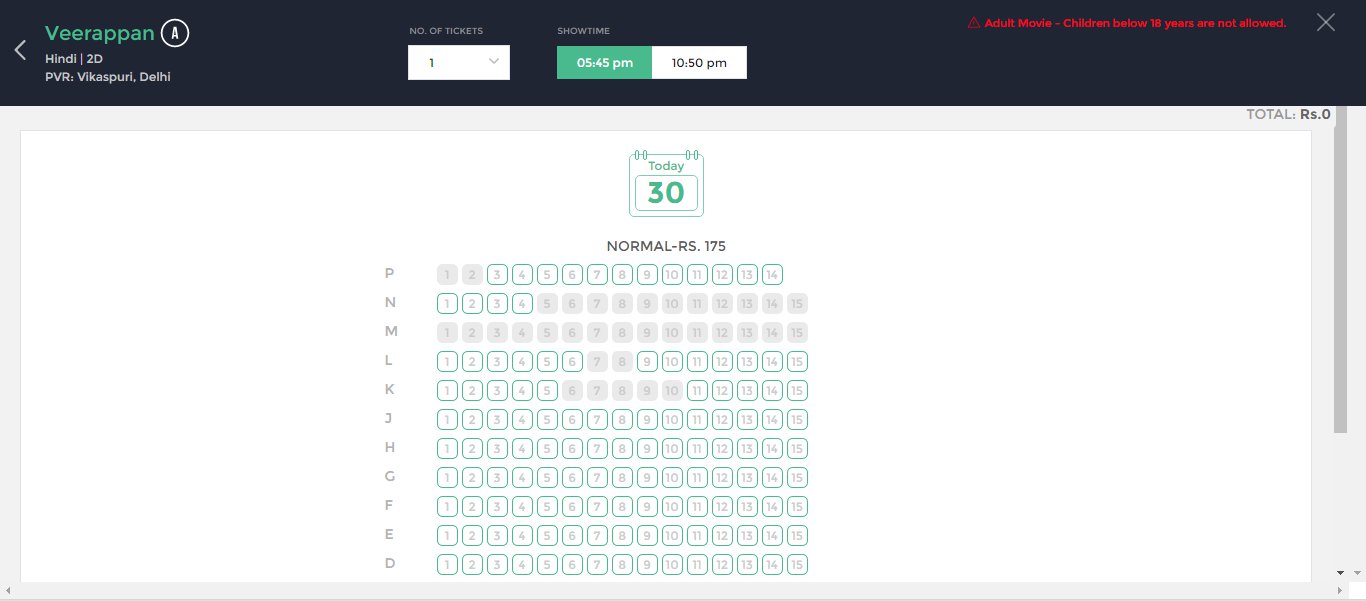Pick seat 10 in row H
1366x601 pixels.
point(672,448)
